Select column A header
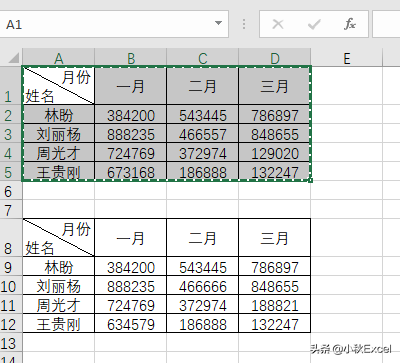 coord(59,58)
